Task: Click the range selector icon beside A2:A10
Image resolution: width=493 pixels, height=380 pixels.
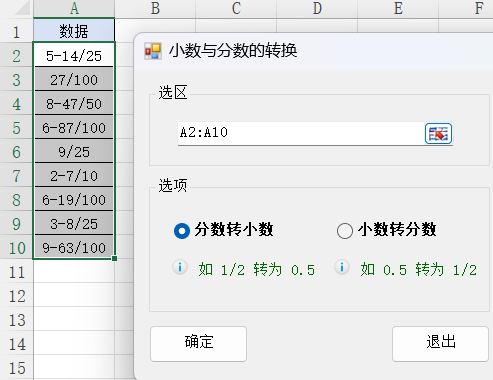Action: [x=438, y=134]
